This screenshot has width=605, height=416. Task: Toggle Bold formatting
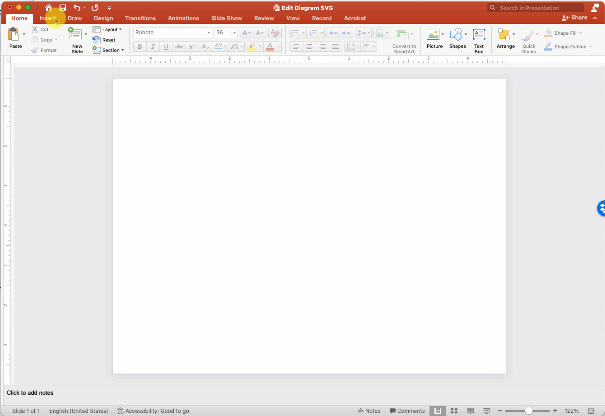(x=140, y=47)
